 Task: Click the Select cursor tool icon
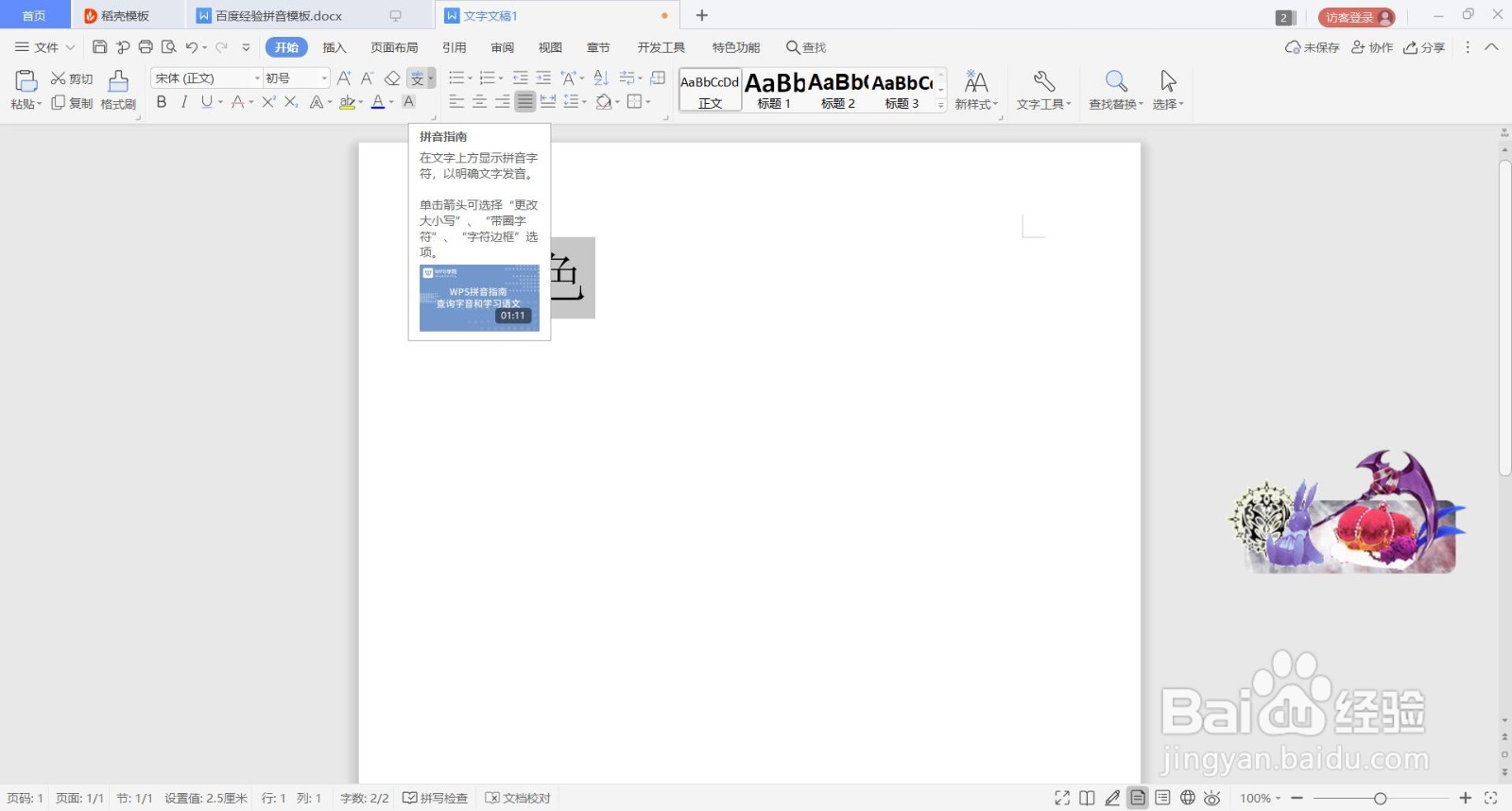coord(1168,81)
